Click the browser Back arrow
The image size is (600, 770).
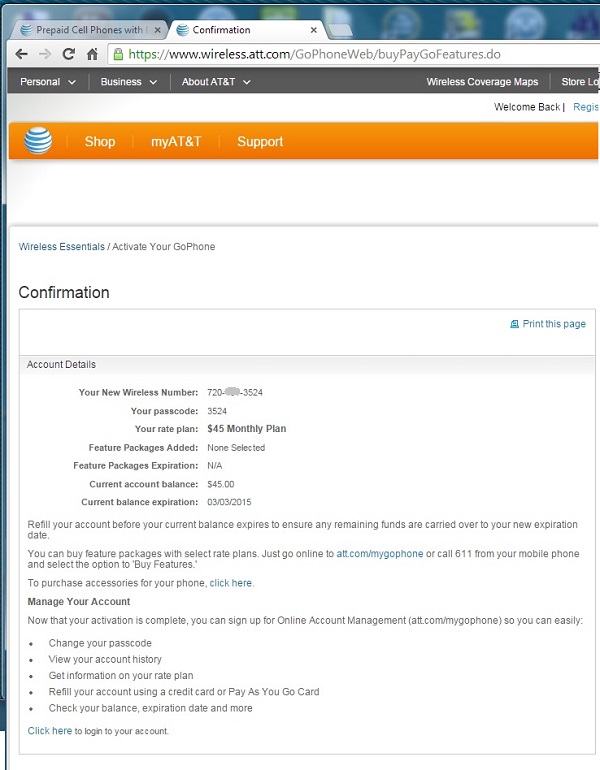21,54
